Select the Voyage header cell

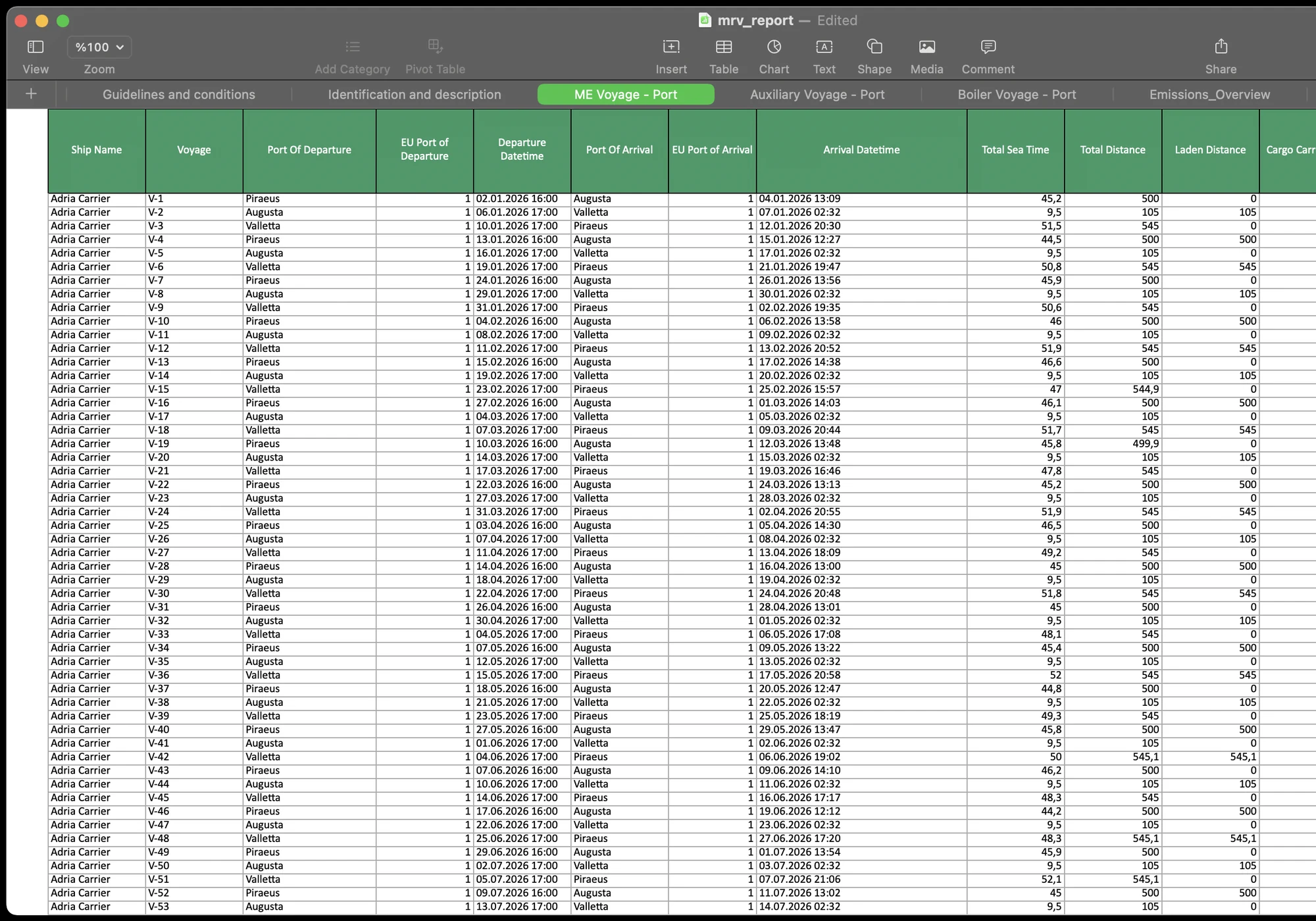pyautogui.click(x=194, y=151)
